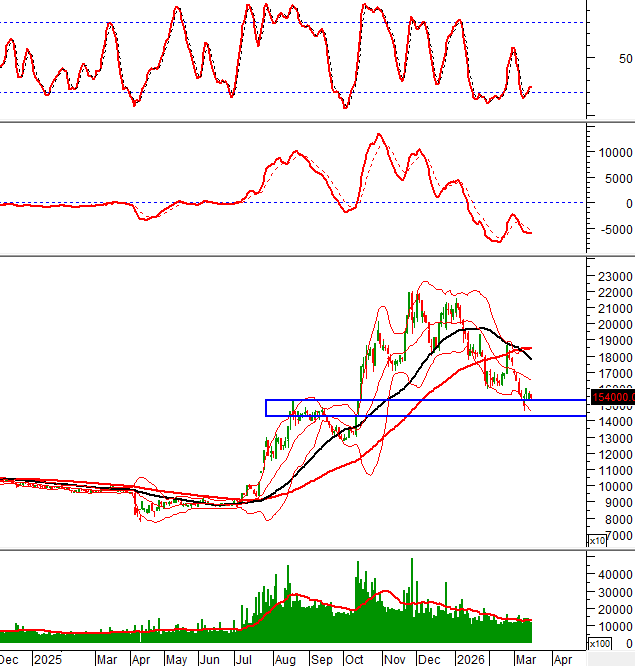
Task: Click the x100 volume scale multiplier box
Action: [599, 642]
